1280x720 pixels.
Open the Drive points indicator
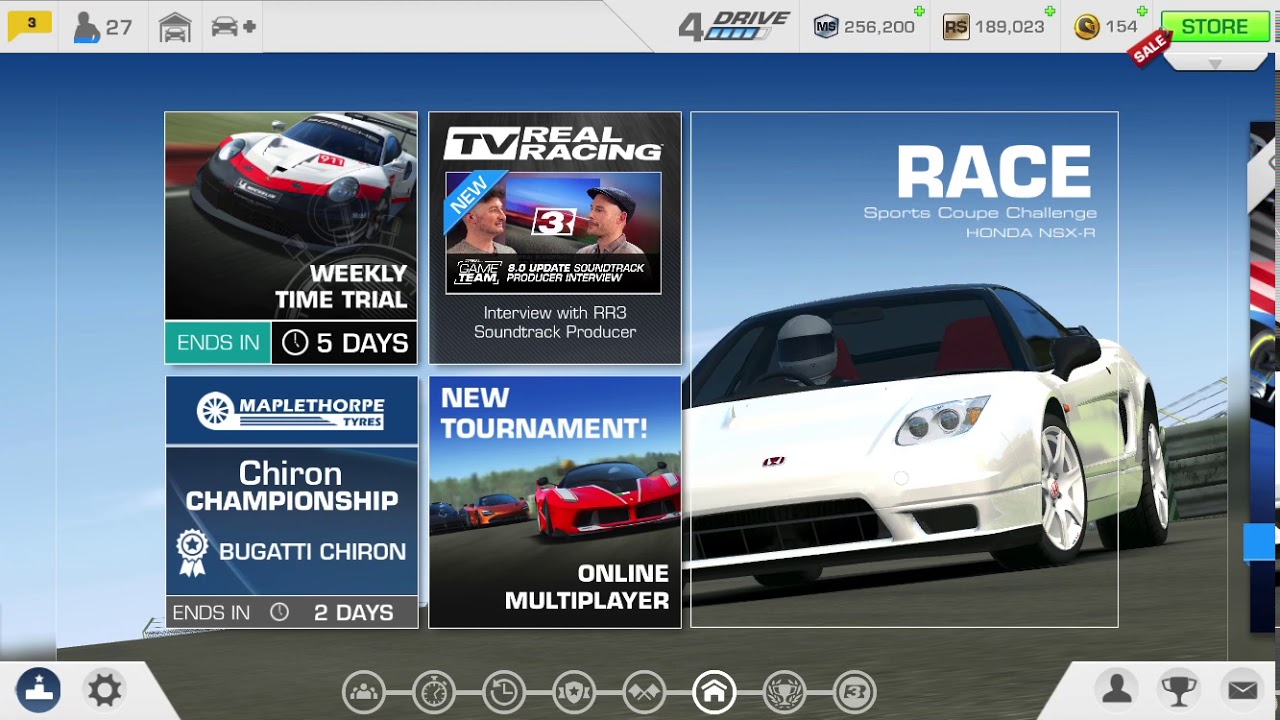(734, 26)
